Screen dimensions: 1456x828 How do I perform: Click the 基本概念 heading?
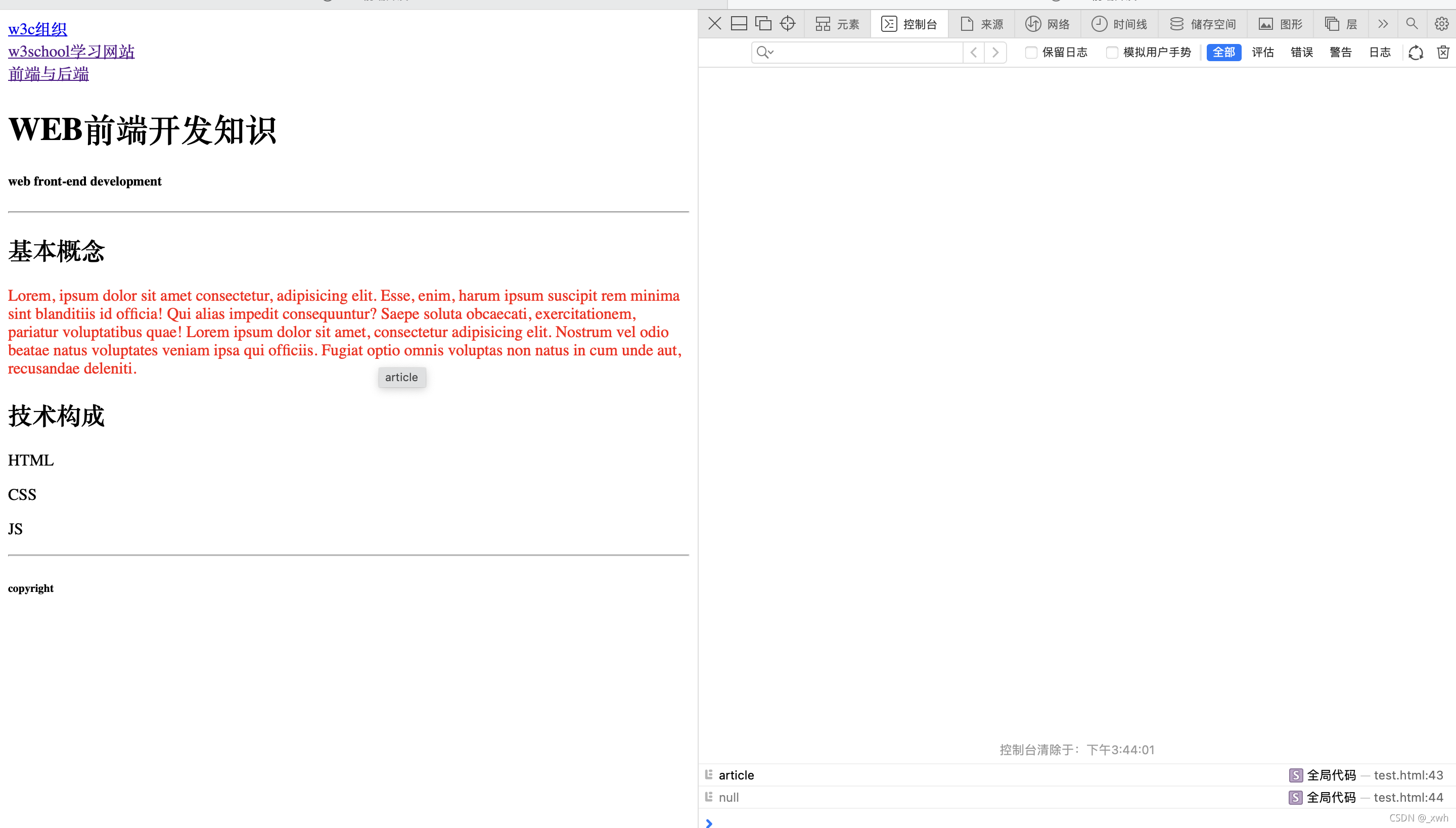tap(56, 251)
